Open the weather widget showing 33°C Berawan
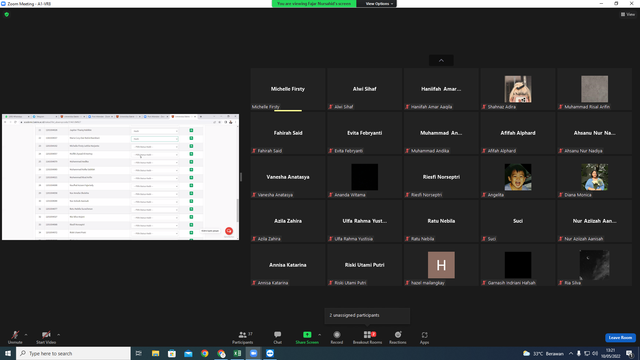Viewport: 640px width, 360px height. pos(543,353)
